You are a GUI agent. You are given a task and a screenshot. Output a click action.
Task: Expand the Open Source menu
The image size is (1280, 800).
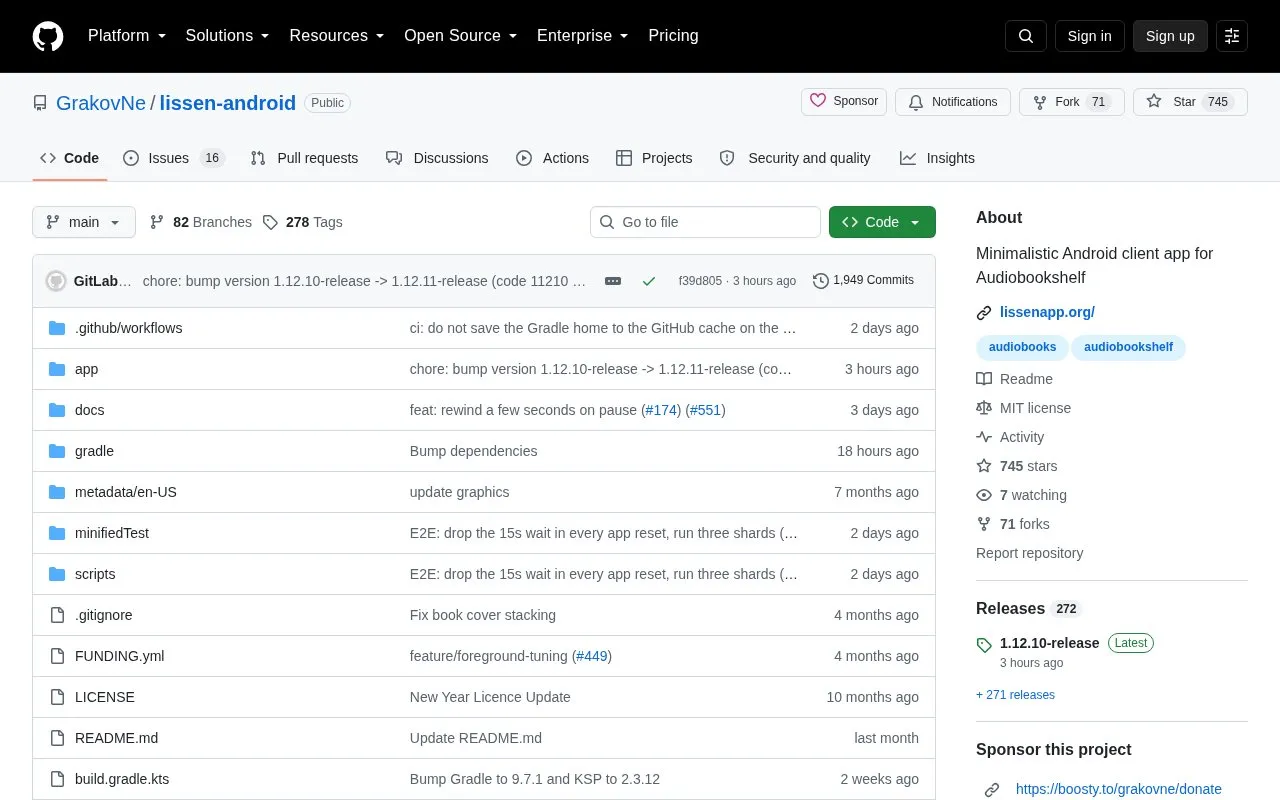tap(461, 36)
